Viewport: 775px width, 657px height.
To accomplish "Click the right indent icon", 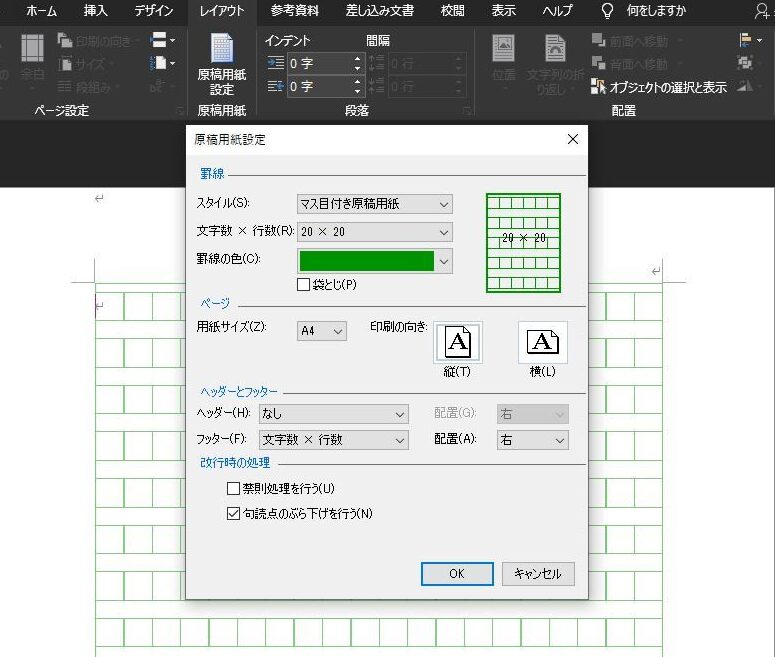I will pyautogui.click(x=275, y=87).
